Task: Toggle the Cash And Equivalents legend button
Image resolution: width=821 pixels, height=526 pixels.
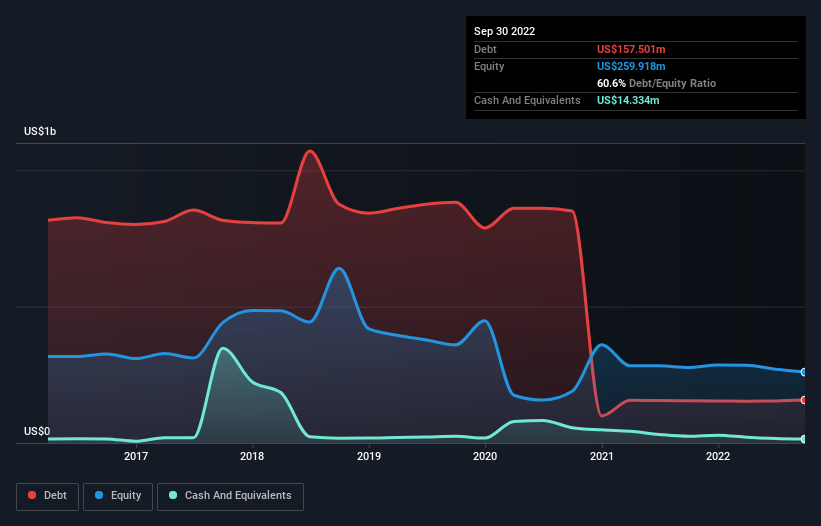Action: click(230, 496)
